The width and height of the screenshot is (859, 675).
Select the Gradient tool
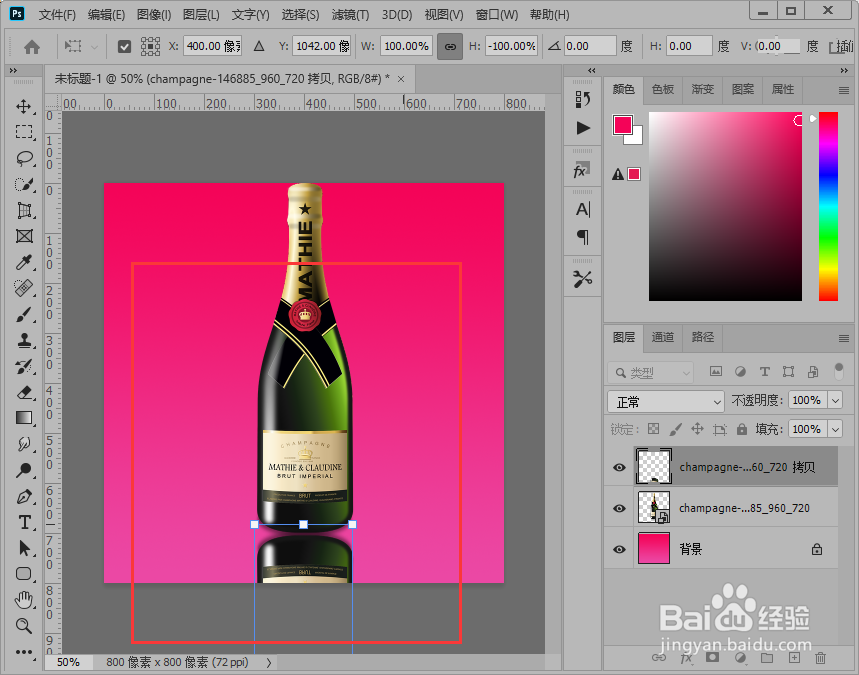coord(24,418)
